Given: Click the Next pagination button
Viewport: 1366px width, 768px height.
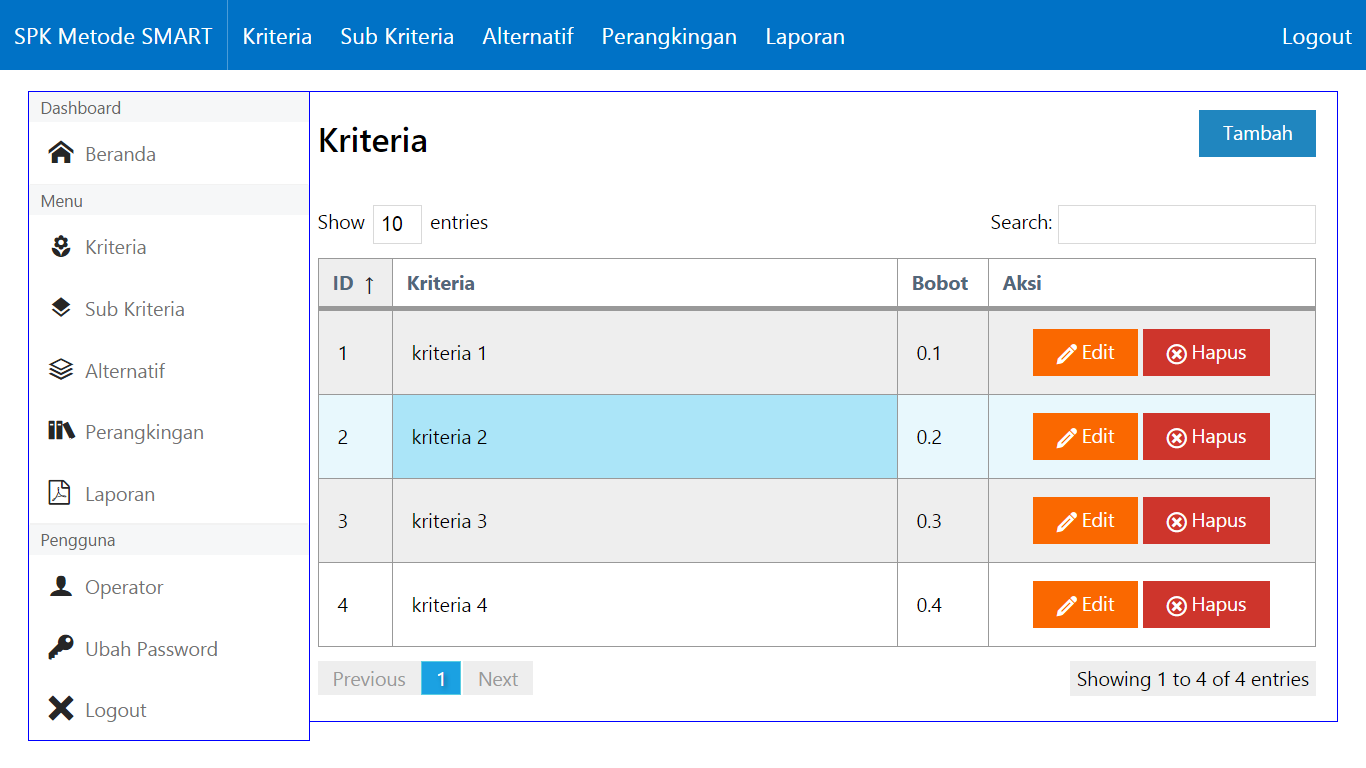Looking at the screenshot, I should pyautogui.click(x=498, y=678).
